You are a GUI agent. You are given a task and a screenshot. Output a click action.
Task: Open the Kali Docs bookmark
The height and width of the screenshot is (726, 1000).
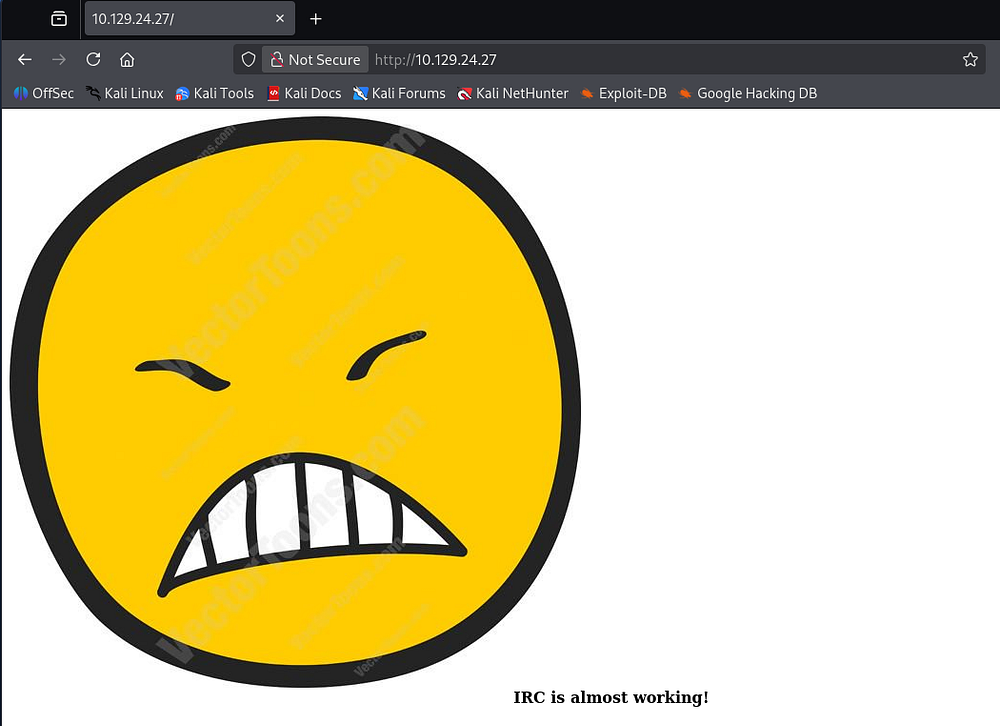click(x=304, y=93)
